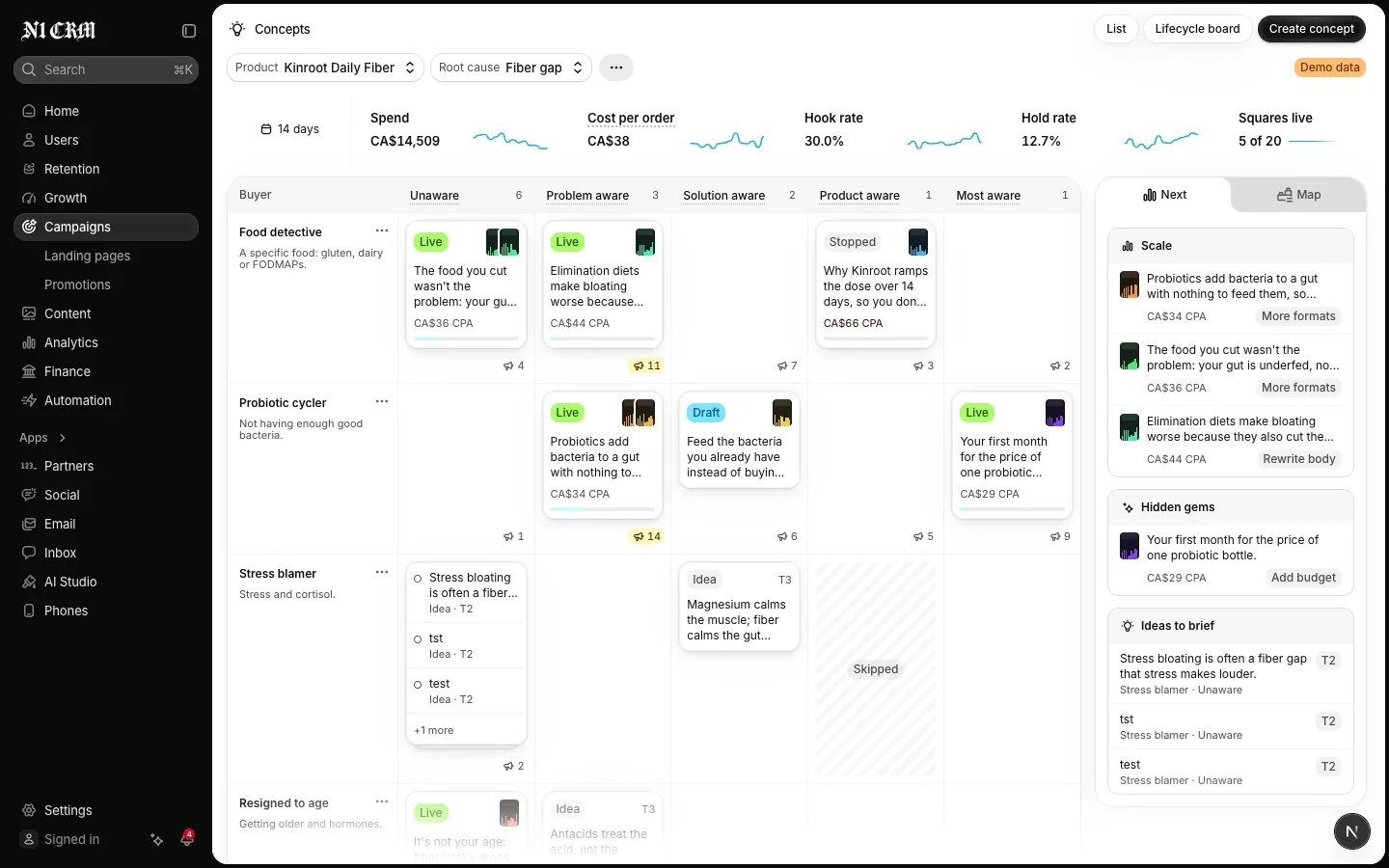Open Campaigns in sidebar
This screenshot has width=1389, height=868.
[x=106, y=227]
